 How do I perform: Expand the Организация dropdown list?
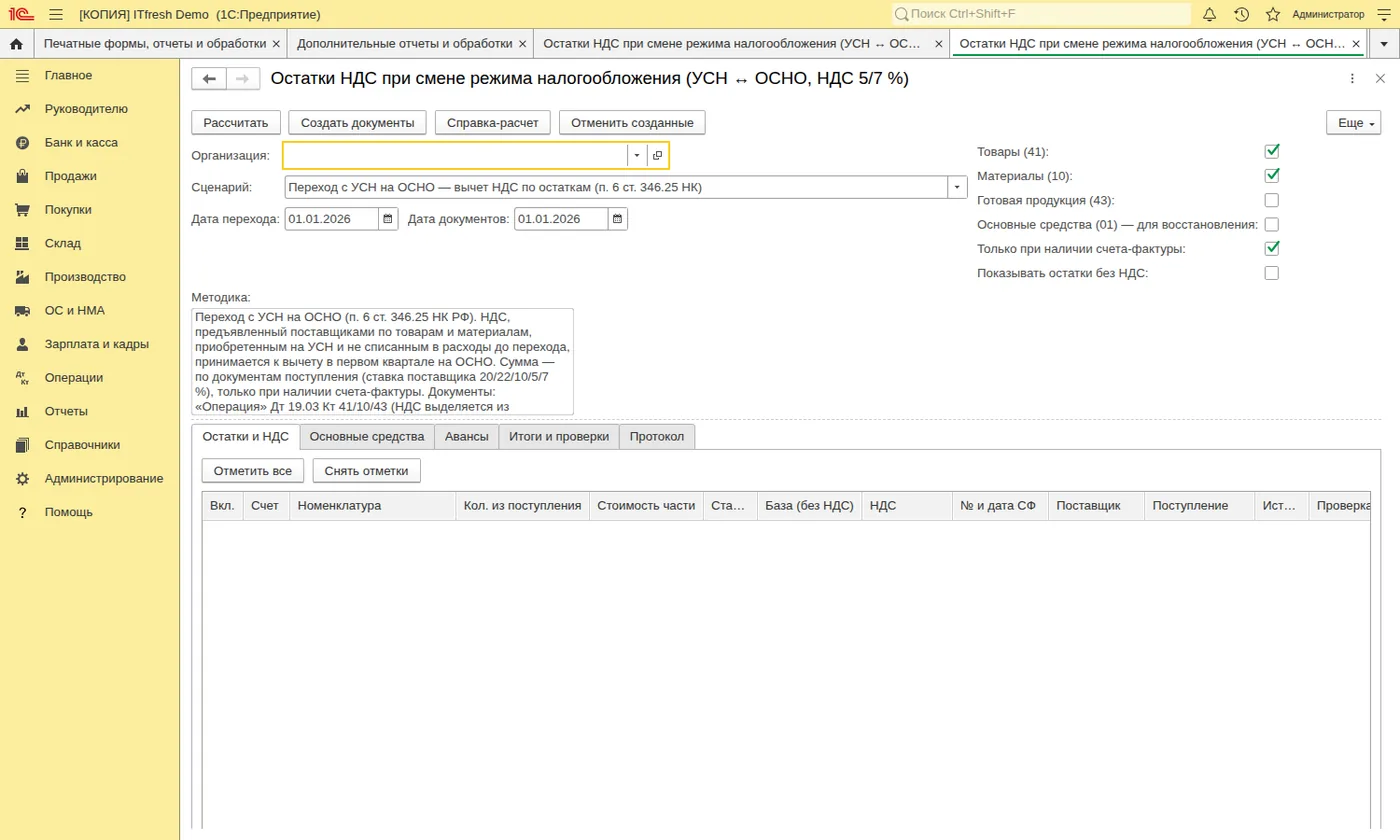(637, 155)
